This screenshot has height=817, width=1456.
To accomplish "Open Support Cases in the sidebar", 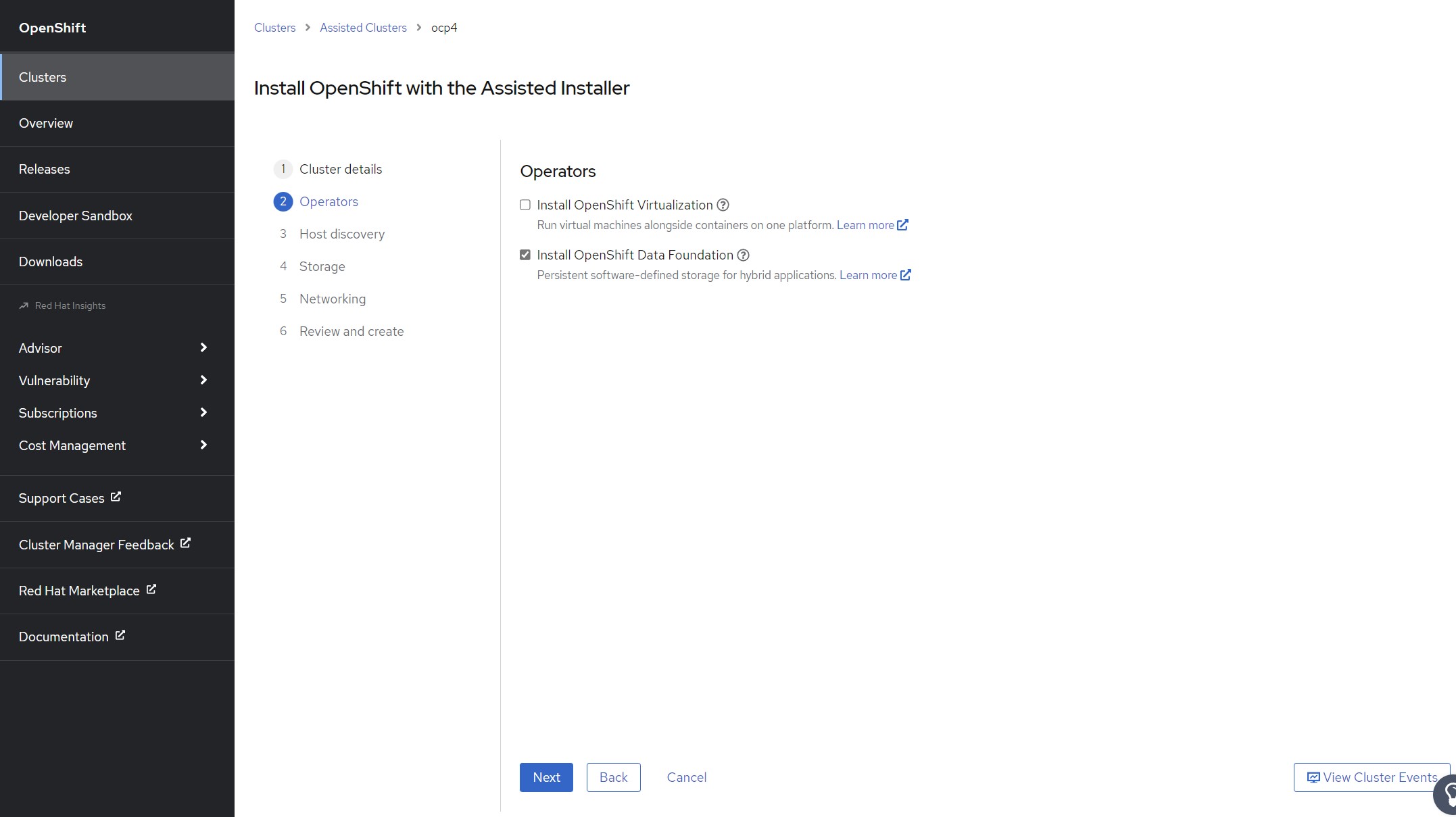I will click(x=117, y=498).
